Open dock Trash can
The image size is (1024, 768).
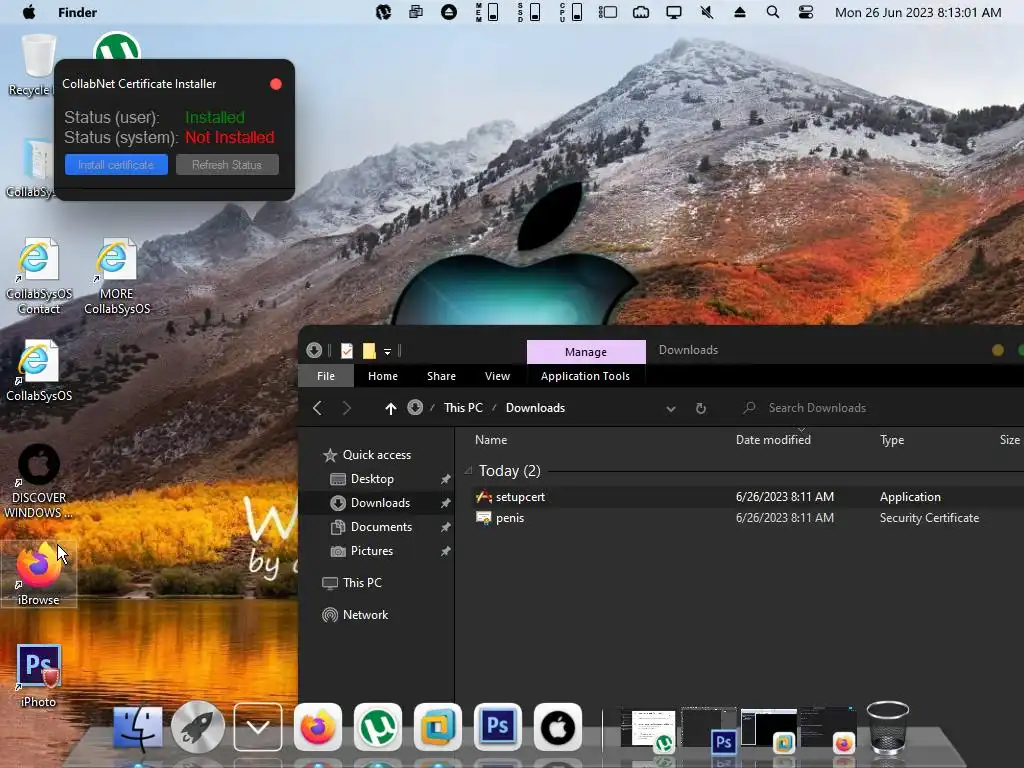coord(888,727)
